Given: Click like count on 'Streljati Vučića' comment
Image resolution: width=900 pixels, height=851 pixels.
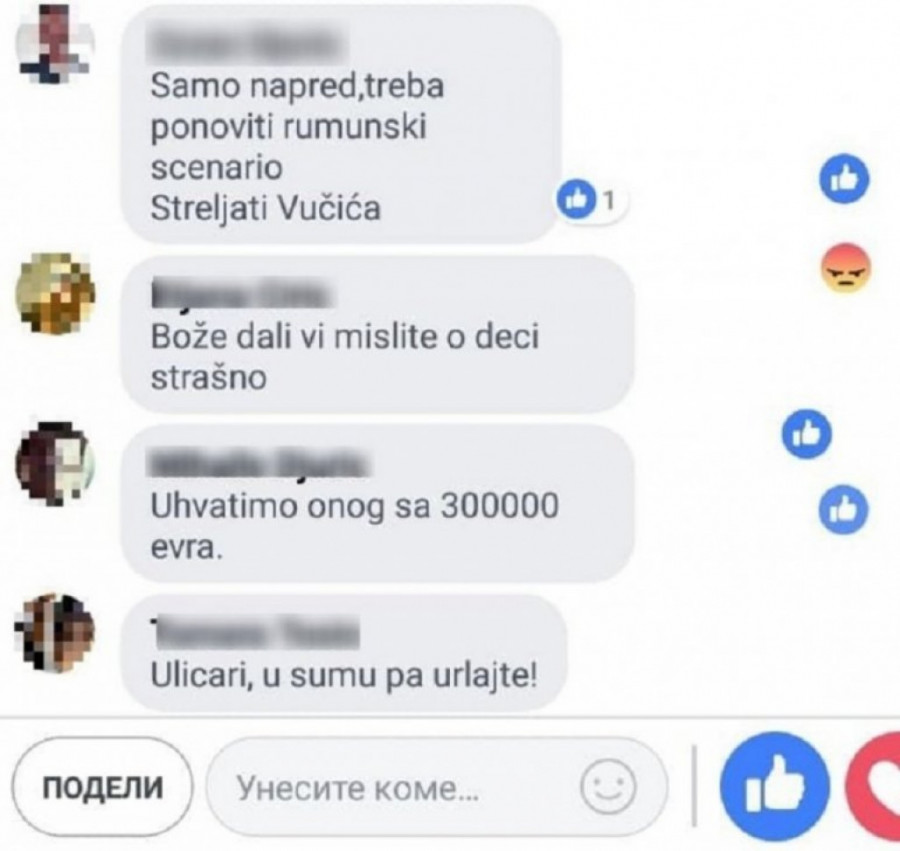Looking at the screenshot, I should [x=592, y=200].
